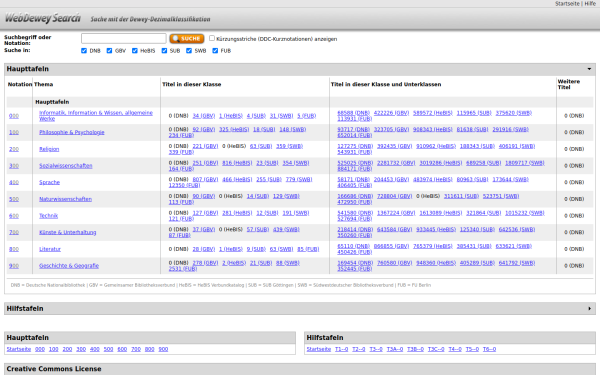600x375 pixels.
Task: Open Informatik, Information & Wissen topic
Action: 96,116
